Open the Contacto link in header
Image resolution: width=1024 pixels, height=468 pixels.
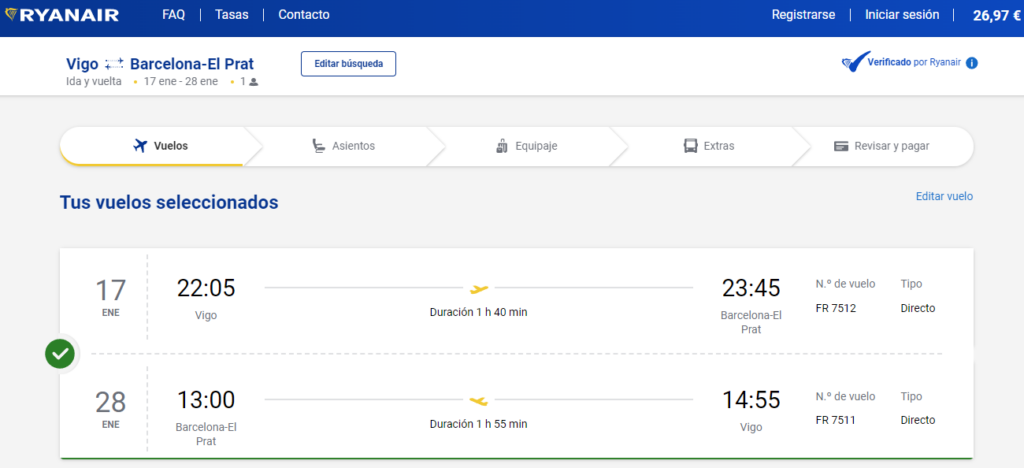coord(304,14)
